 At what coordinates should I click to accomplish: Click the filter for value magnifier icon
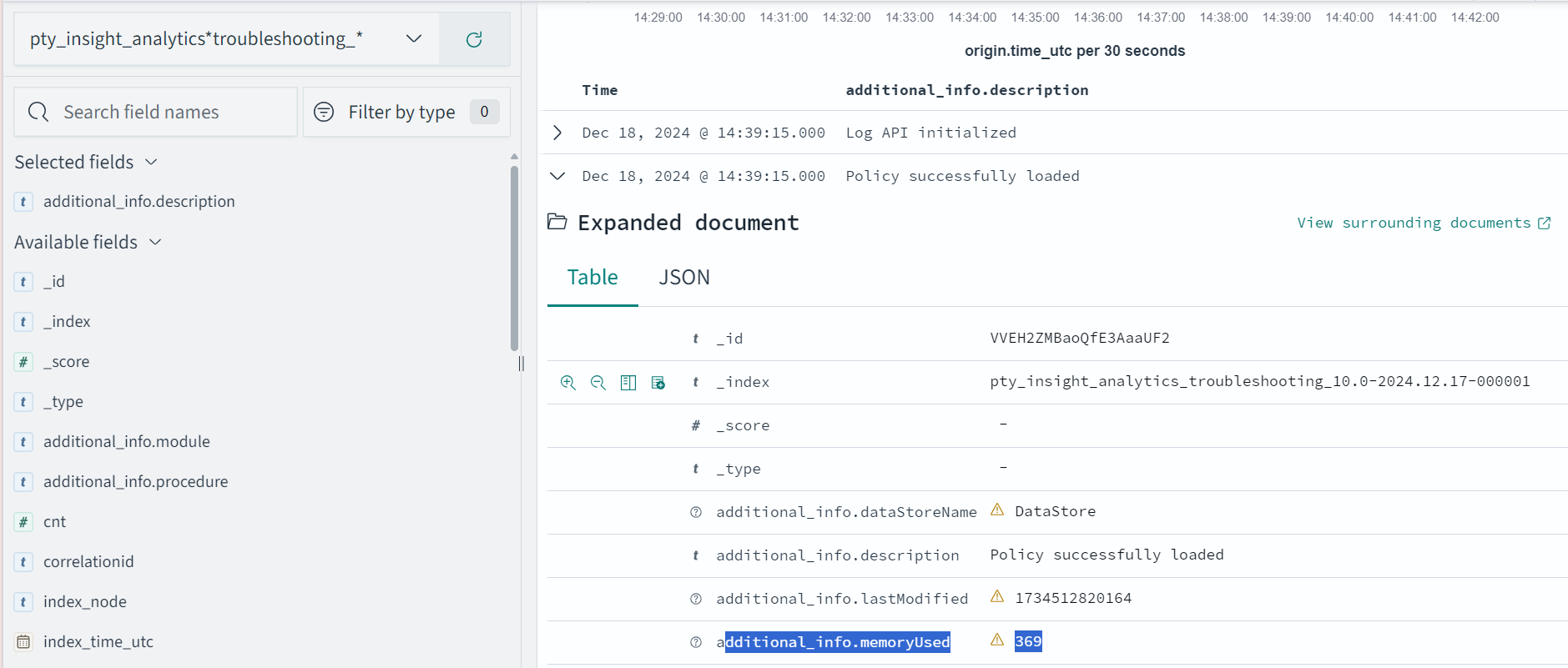pos(568,383)
